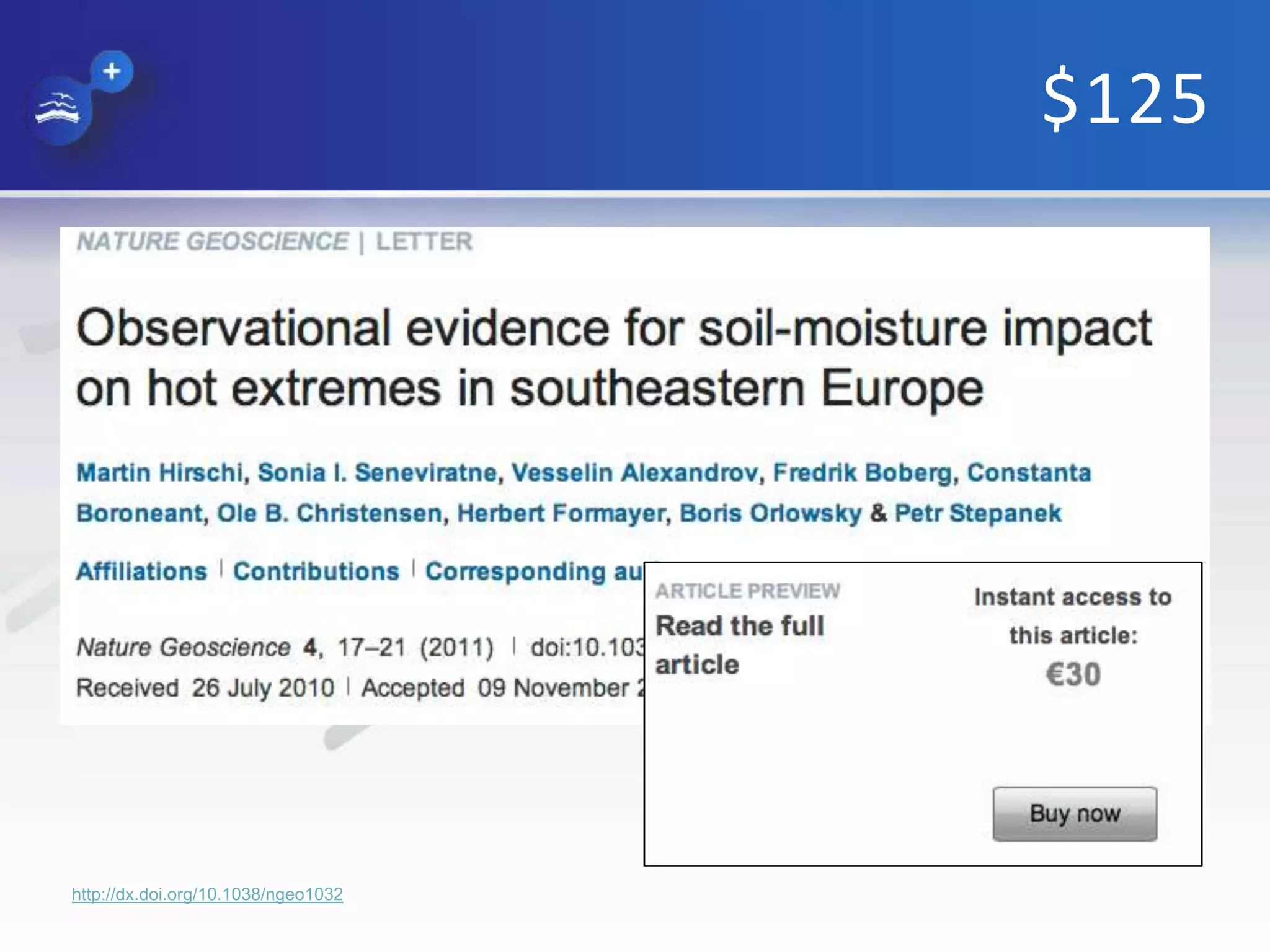Image resolution: width=1270 pixels, height=952 pixels.
Task: Show the Corresponding author section
Action: pos(535,572)
